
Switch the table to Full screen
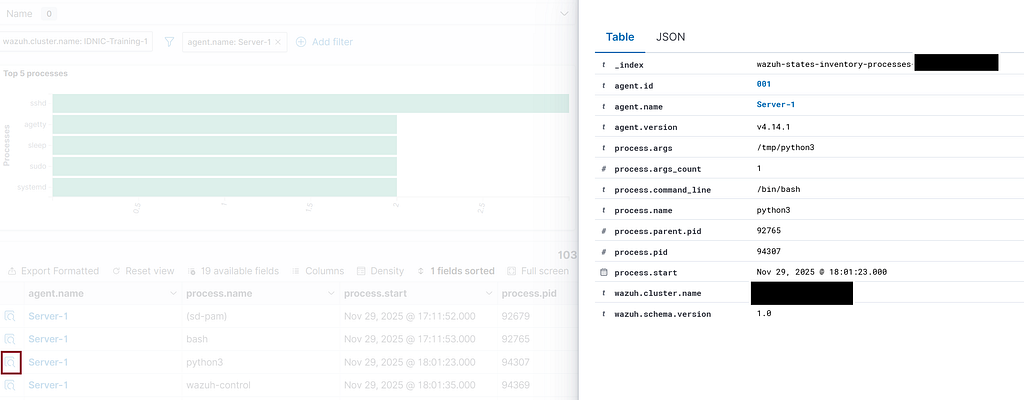click(x=538, y=271)
